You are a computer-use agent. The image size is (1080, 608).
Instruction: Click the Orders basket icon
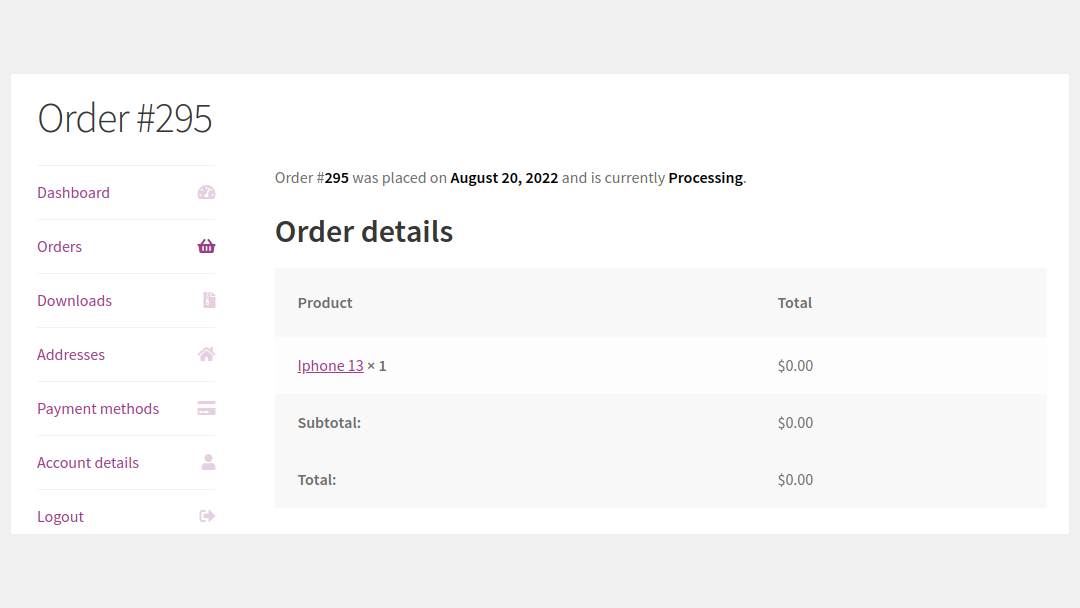coord(206,247)
